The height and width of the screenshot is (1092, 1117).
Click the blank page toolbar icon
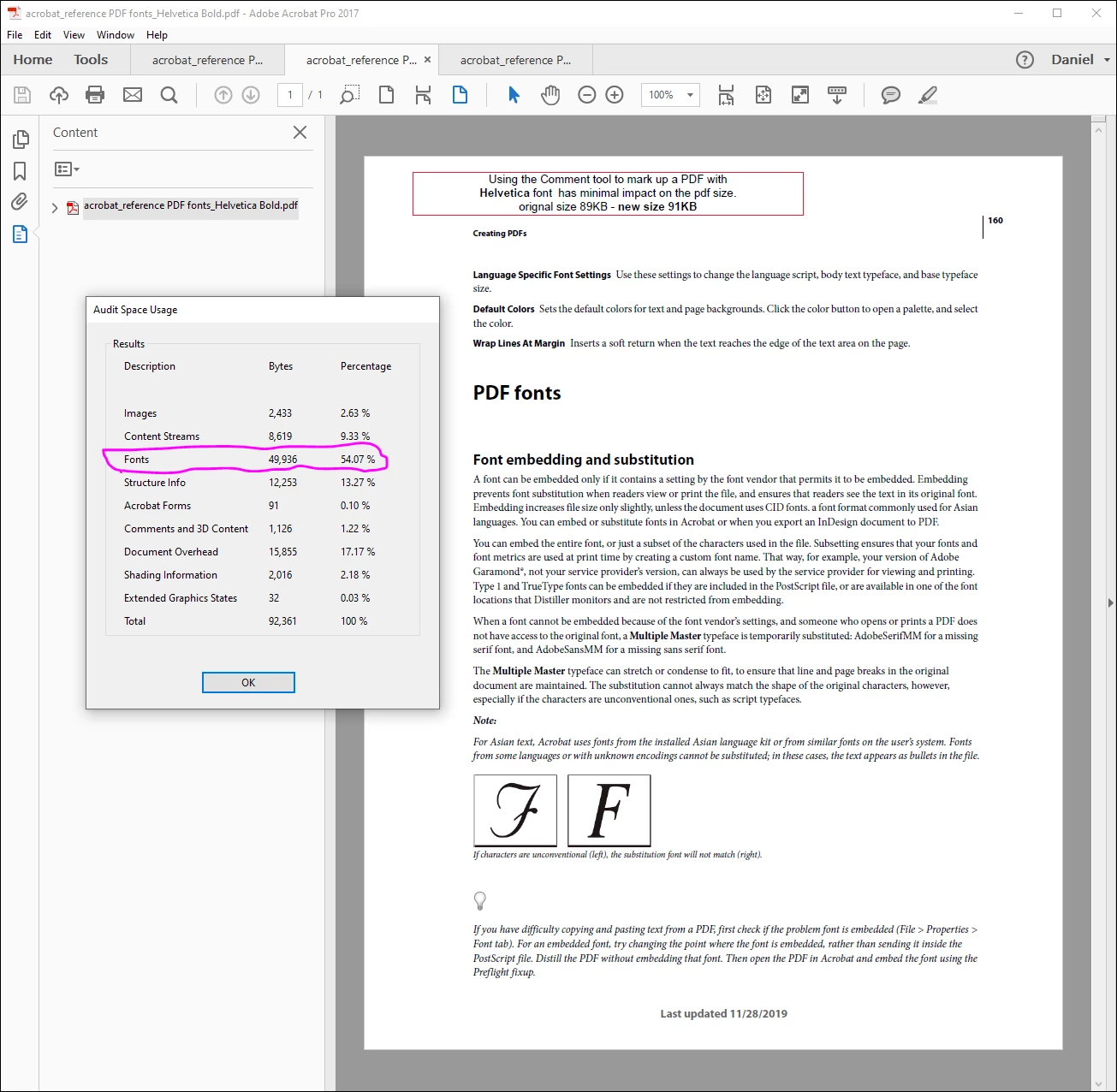[387, 95]
